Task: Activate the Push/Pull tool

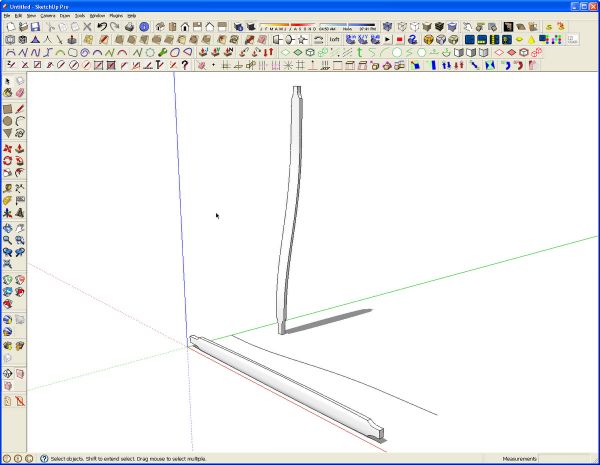Action: point(20,148)
